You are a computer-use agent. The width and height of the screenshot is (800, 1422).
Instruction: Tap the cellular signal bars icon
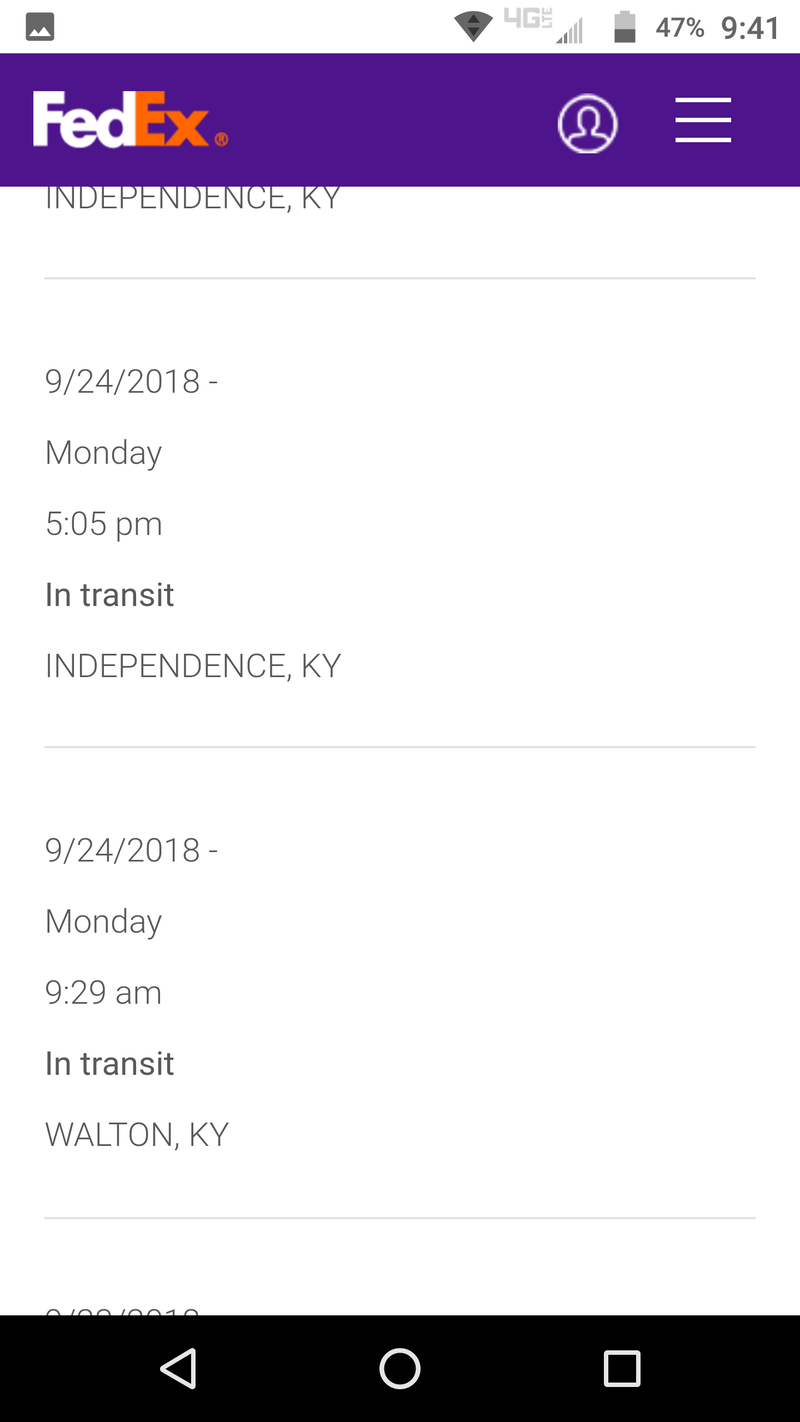click(x=569, y=31)
